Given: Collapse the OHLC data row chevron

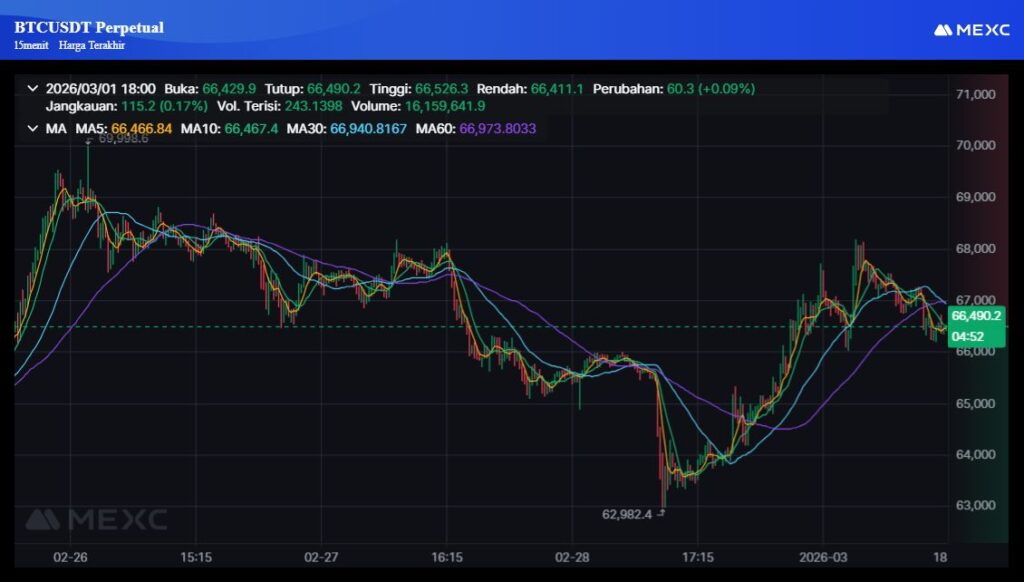Looking at the screenshot, I should [33, 88].
